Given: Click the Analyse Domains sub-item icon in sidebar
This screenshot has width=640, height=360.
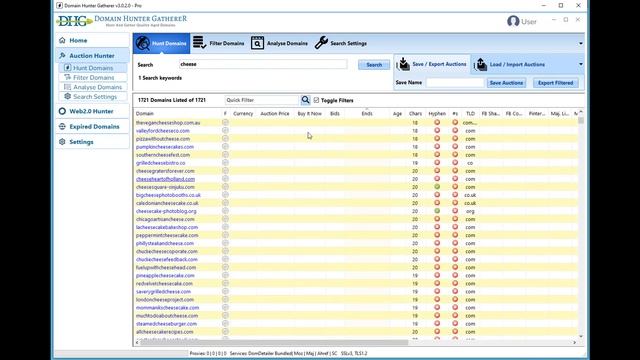Looking at the screenshot, I should point(67,87).
